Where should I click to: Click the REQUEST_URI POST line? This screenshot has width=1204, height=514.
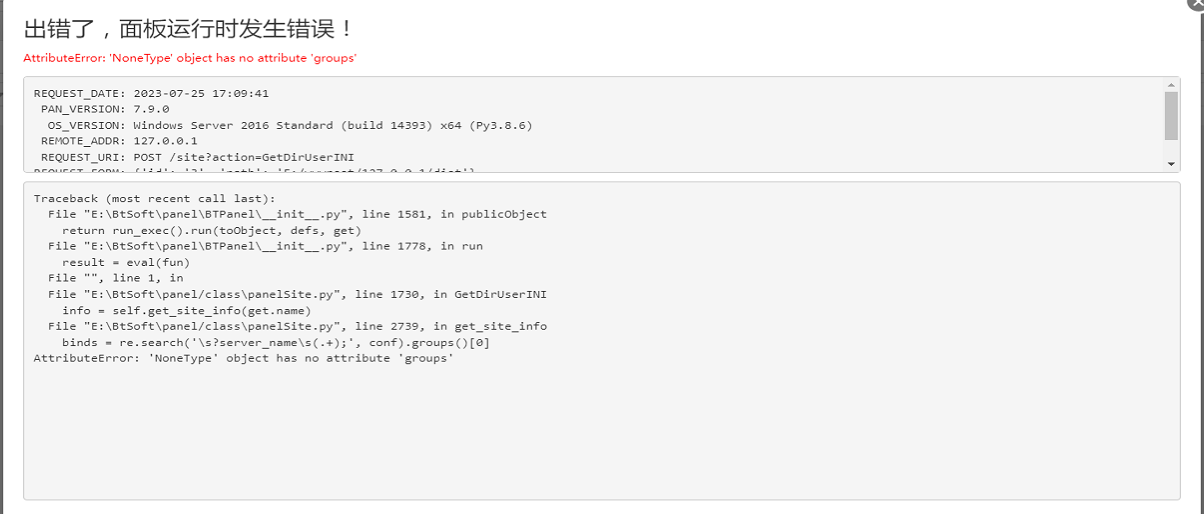[x=197, y=157]
